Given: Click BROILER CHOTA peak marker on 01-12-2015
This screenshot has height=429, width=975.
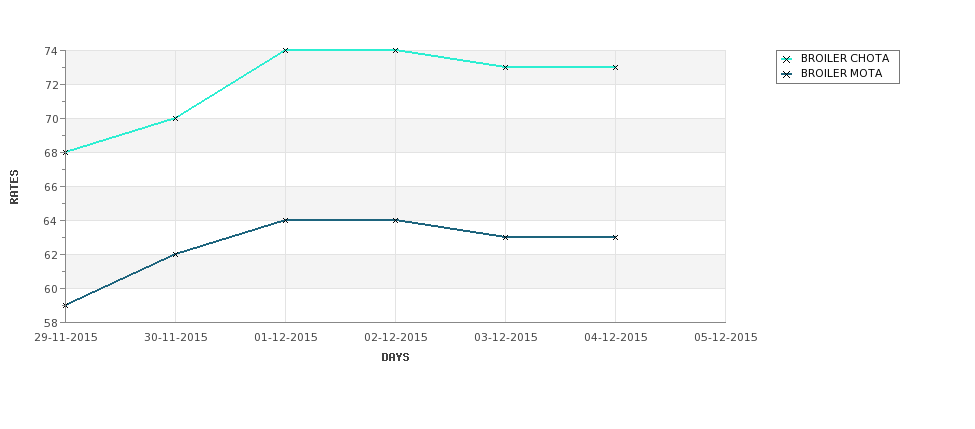Looking at the screenshot, I should [285, 50].
